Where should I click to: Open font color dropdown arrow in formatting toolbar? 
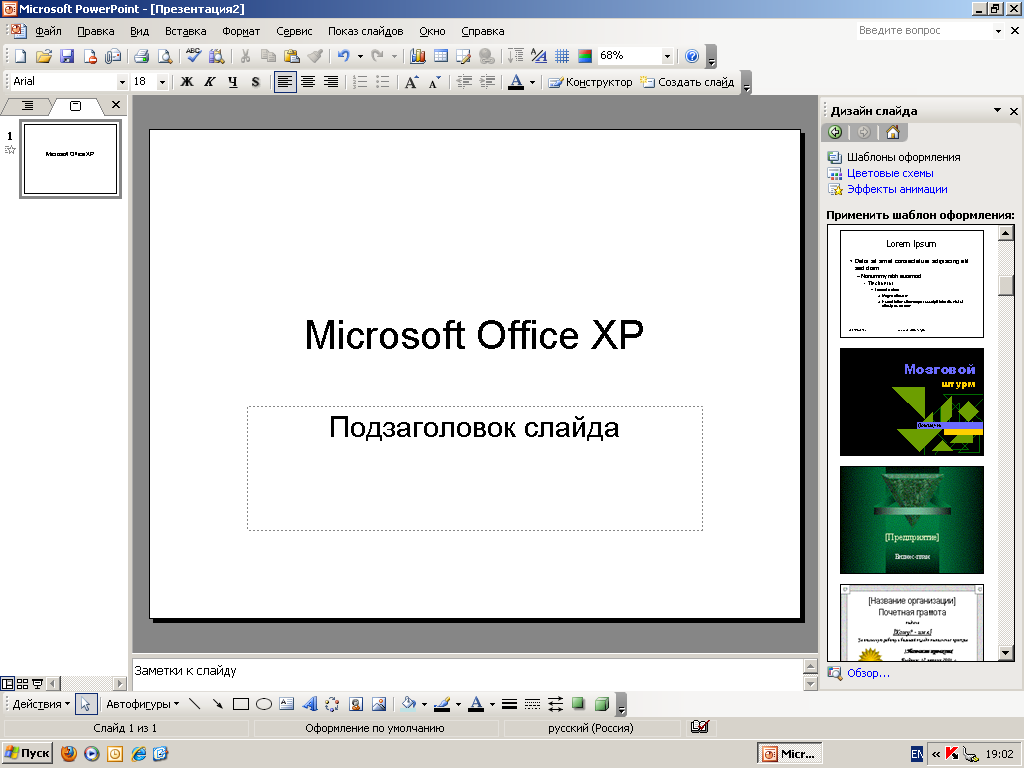click(532, 82)
